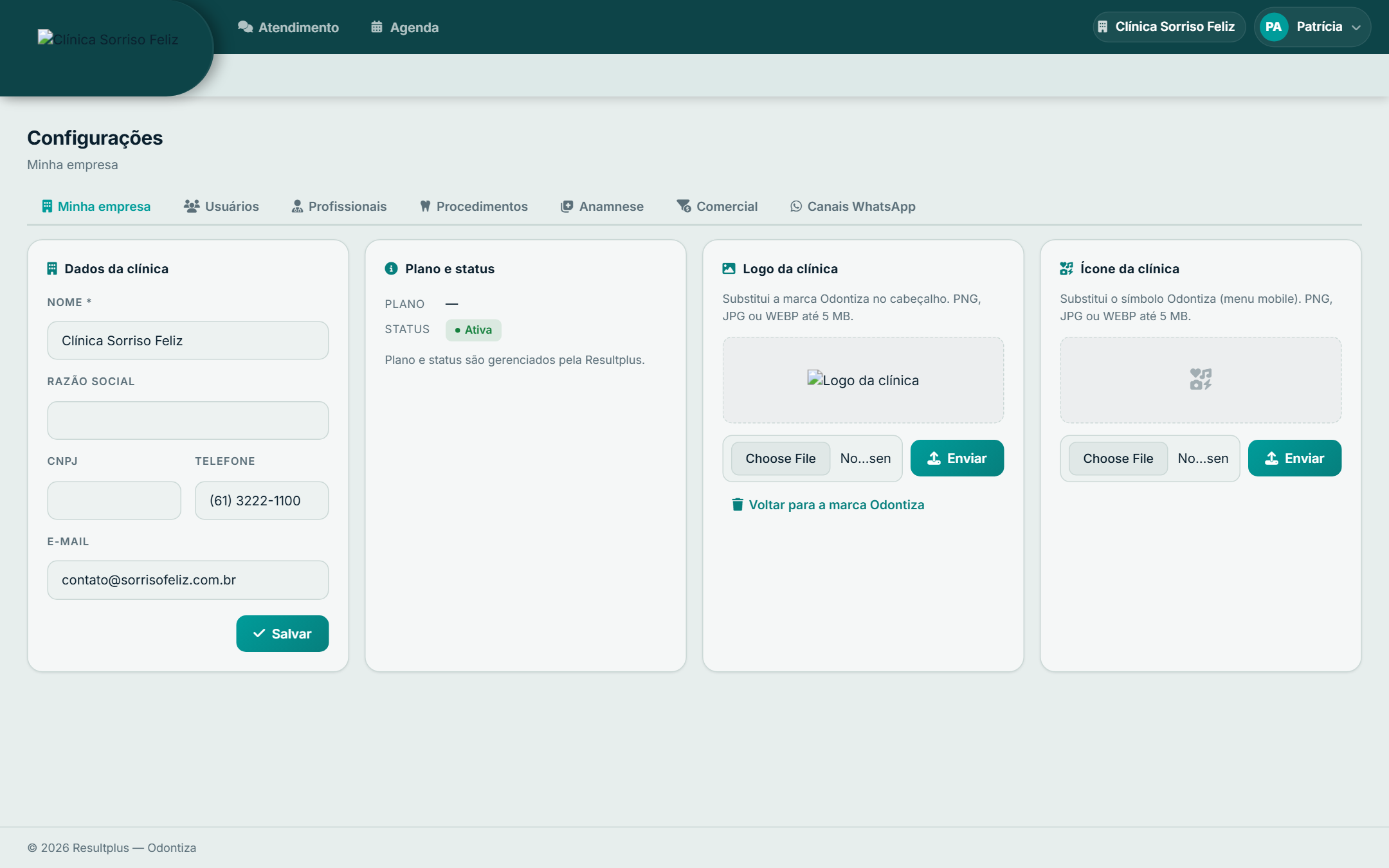Click the Ativa status badge
Viewport: 1389px width, 868px height.
tap(473, 330)
